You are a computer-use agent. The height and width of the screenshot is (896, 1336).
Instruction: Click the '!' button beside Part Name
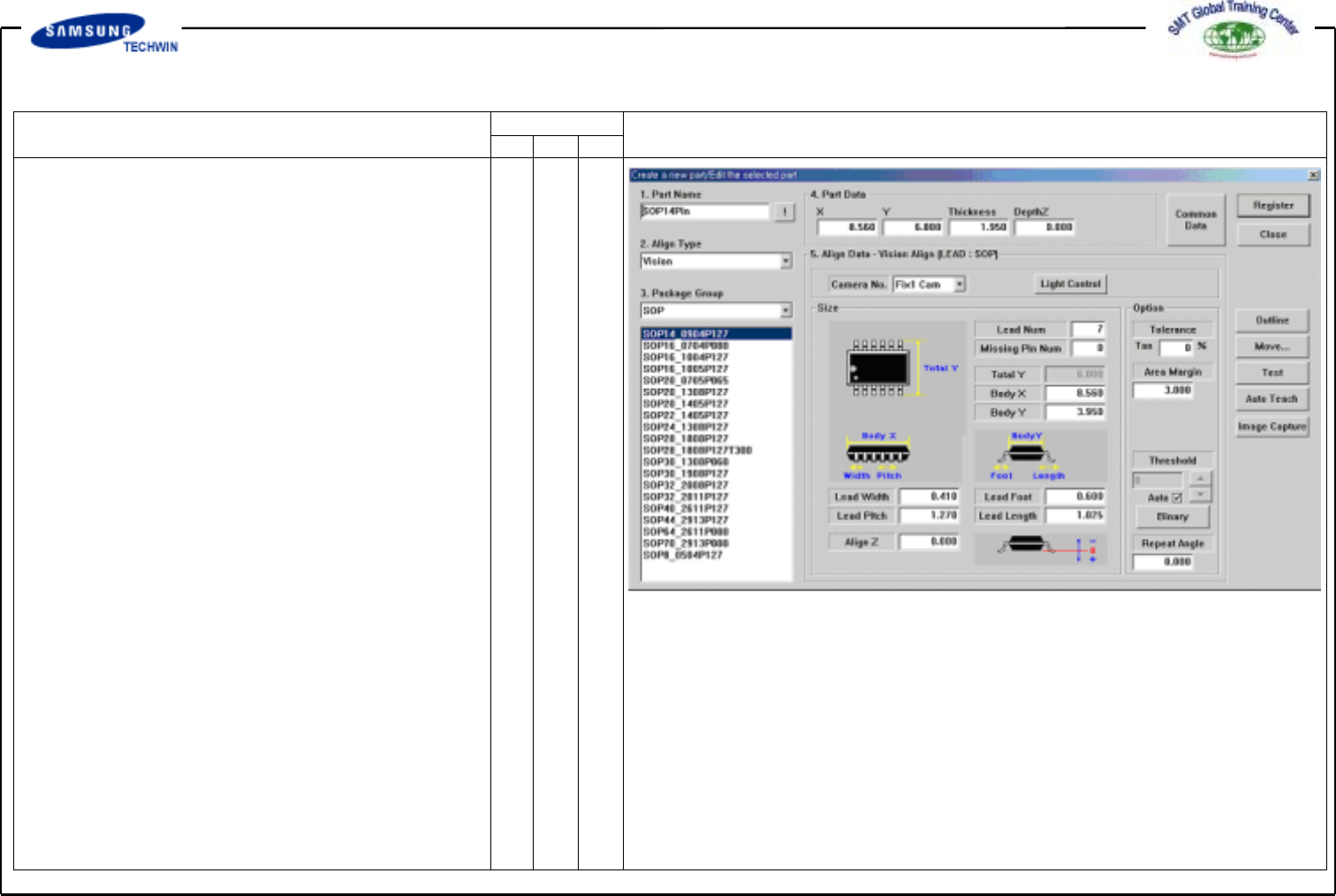coord(784,212)
